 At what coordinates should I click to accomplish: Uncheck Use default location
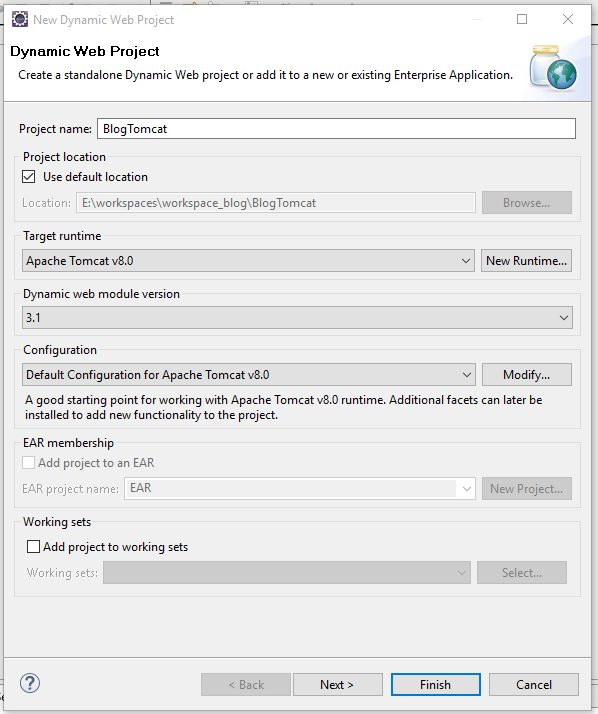29,177
